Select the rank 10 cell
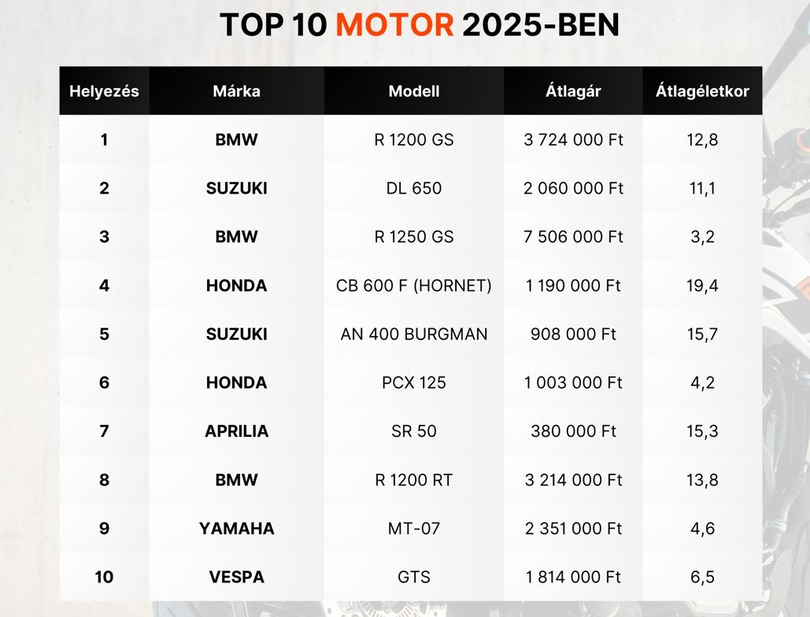 (104, 577)
